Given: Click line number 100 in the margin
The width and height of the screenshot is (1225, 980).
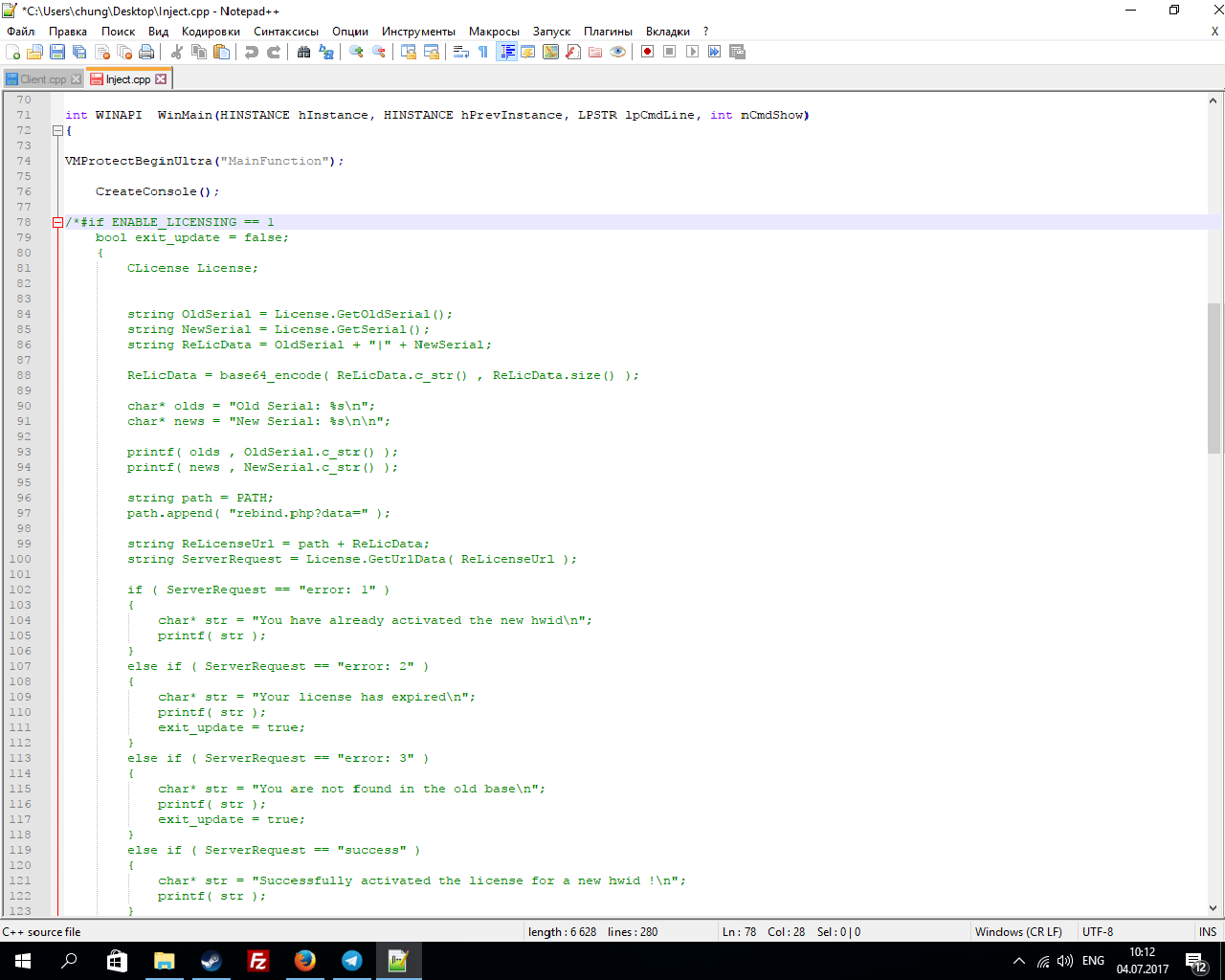Looking at the screenshot, I should (x=20, y=559).
